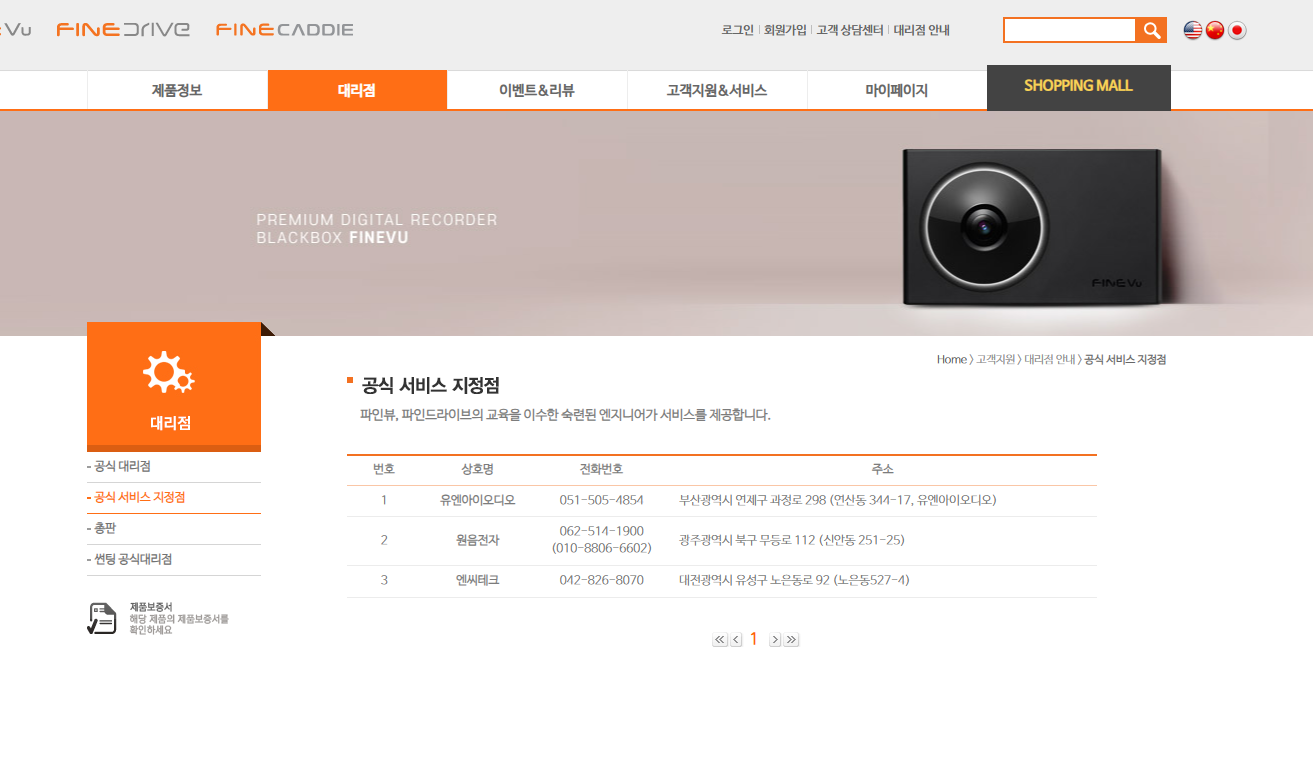This screenshot has height=779, width=1313.
Task: Click the 제품보증서 document checkmark icon
Action: tap(101, 618)
